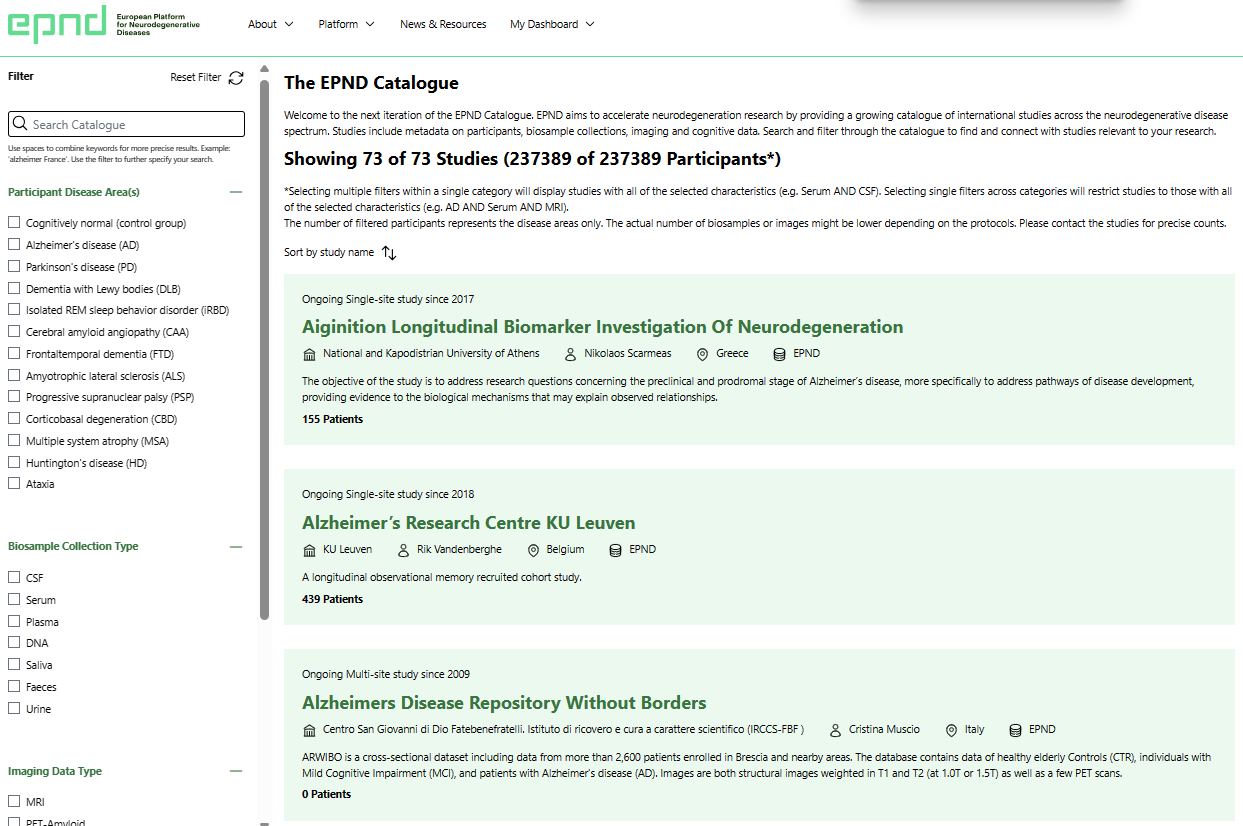Click "155 Patients" count text
This screenshot has height=826, width=1243.
(x=332, y=419)
